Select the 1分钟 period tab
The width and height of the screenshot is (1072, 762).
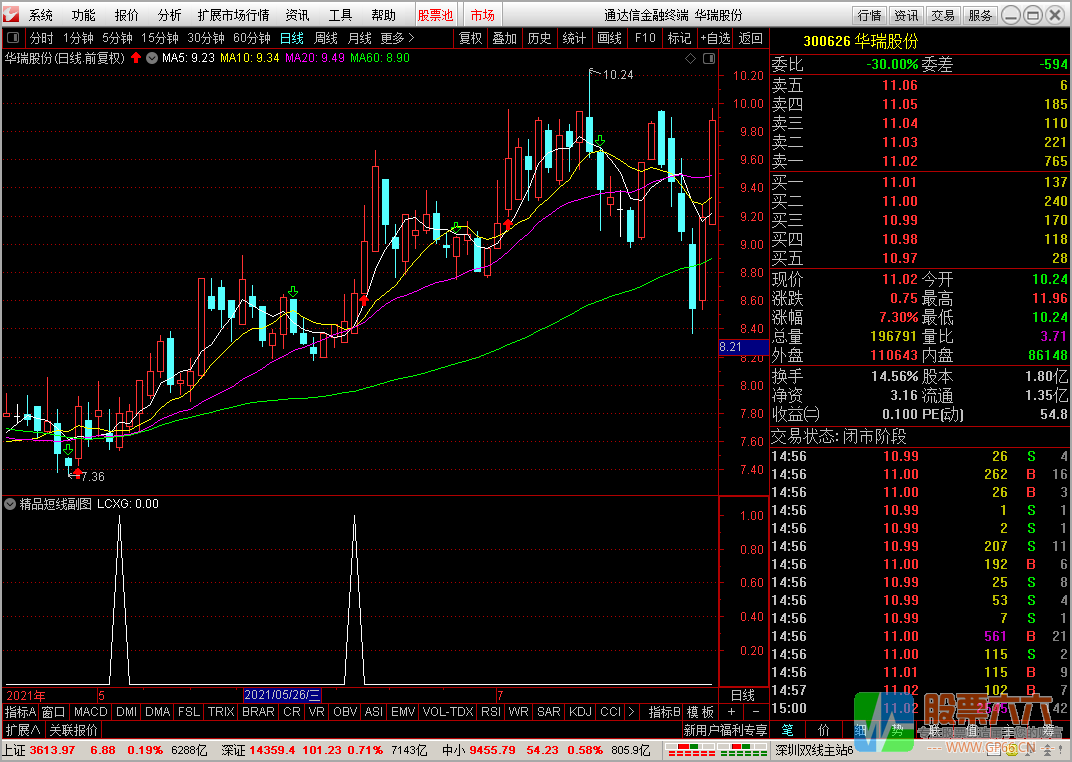(x=78, y=38)
